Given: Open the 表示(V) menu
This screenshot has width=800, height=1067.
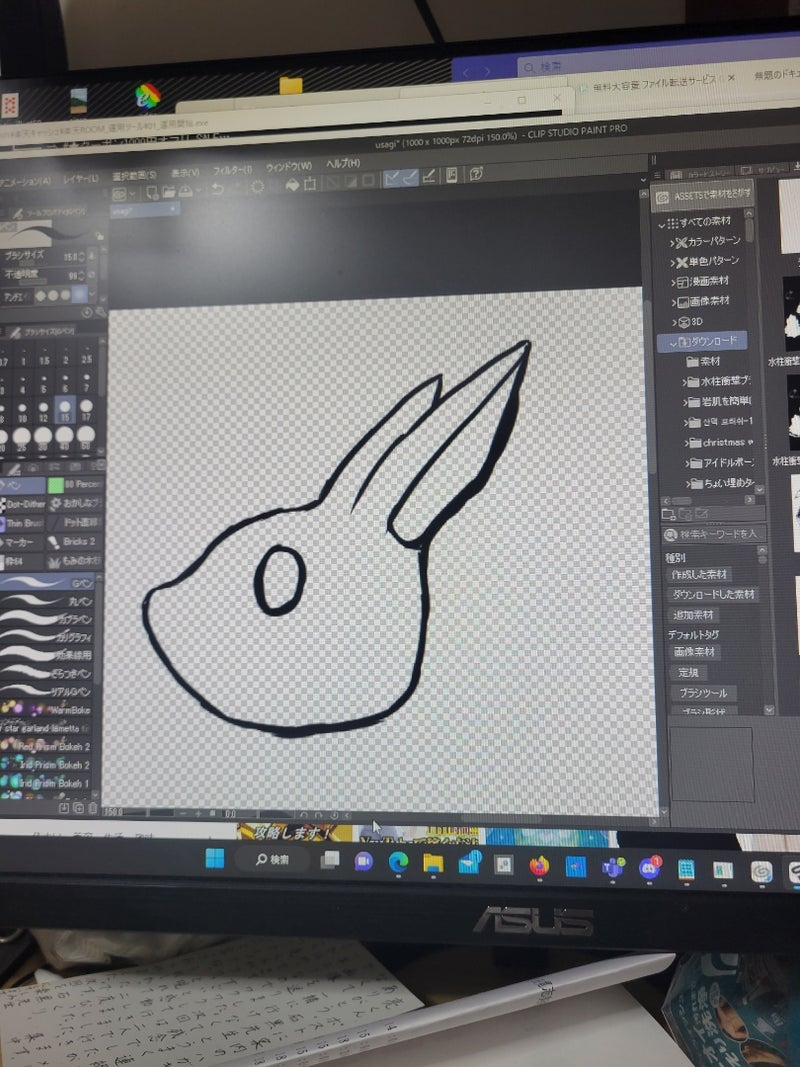Looking at the screenshot, I should [x=185, y=172].
